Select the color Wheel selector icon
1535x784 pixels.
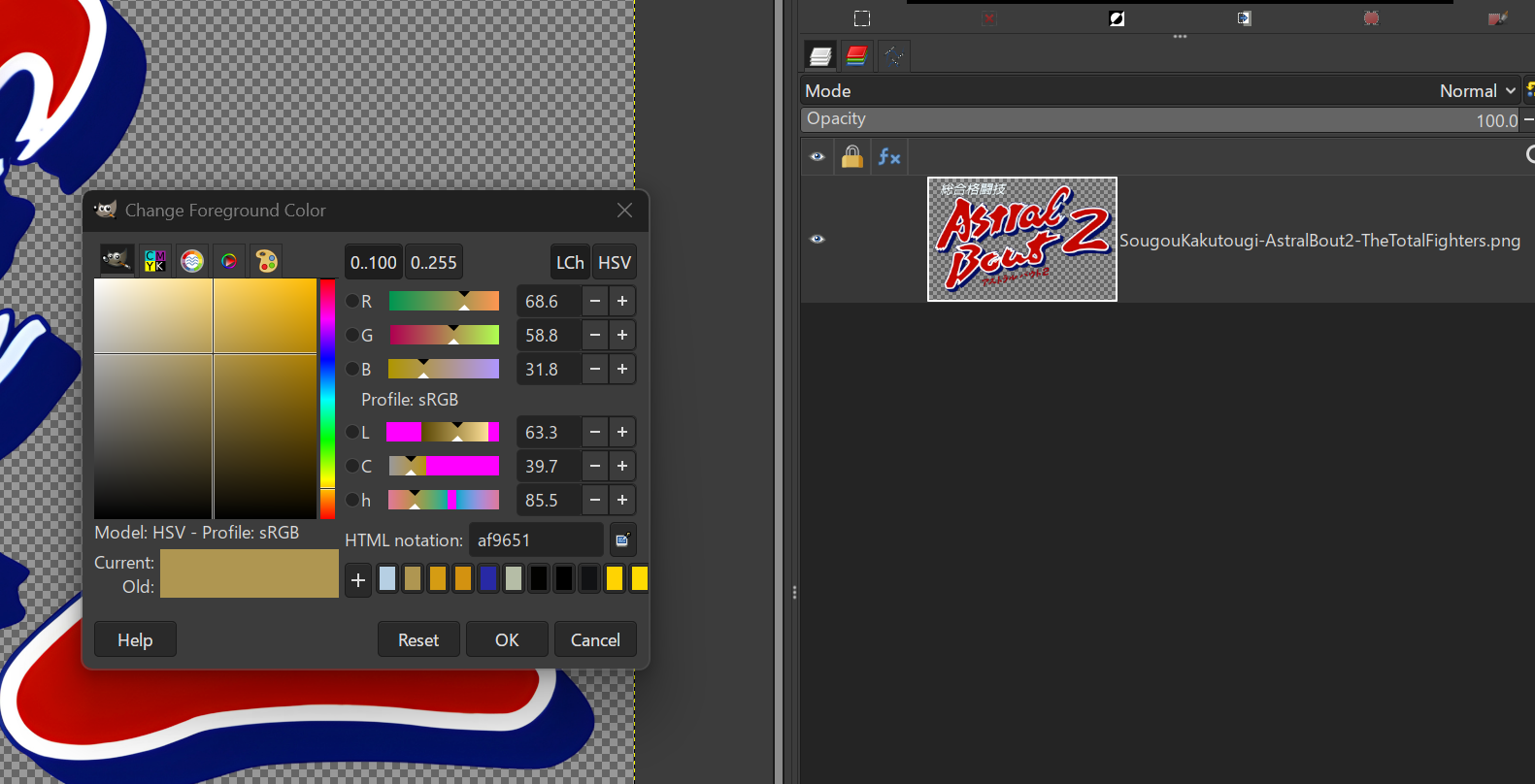tap(229, 260)
